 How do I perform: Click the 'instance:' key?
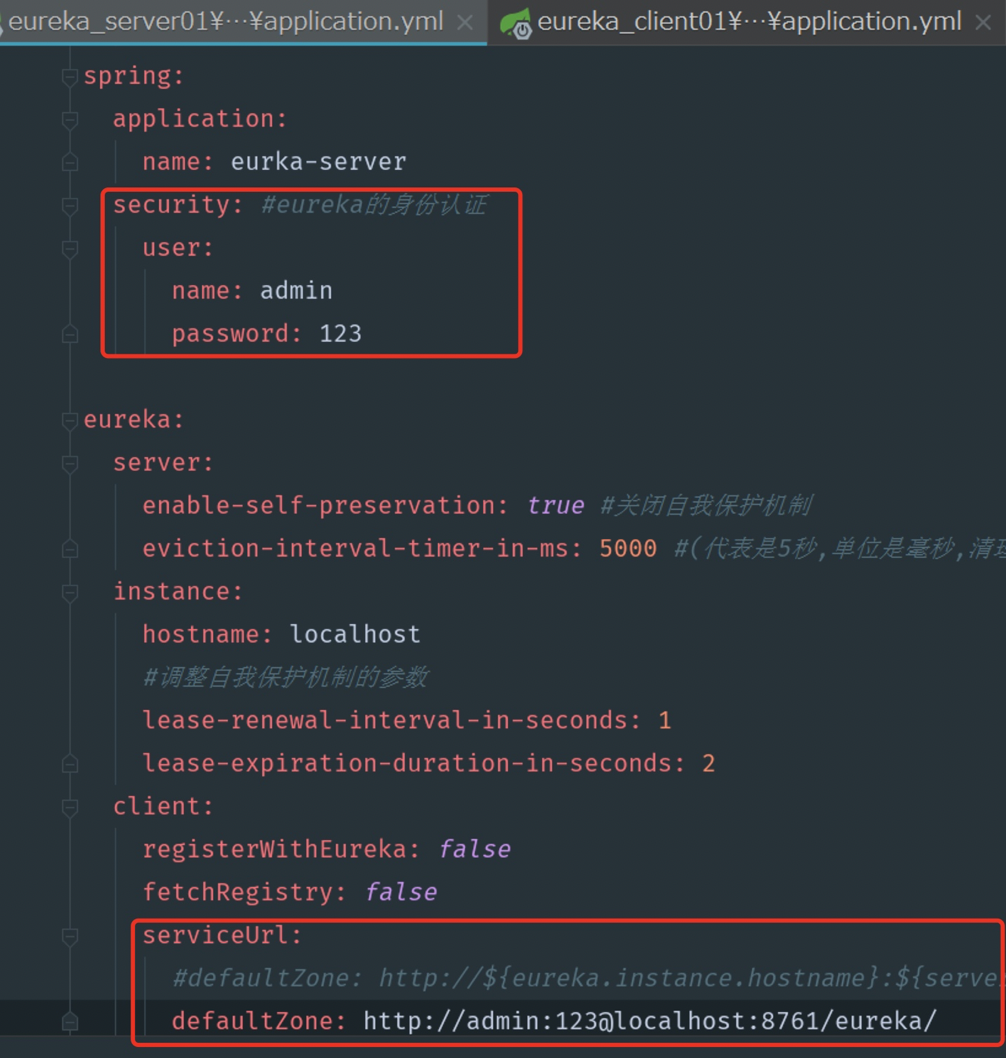pyautogui.click(x=178, y=592)
